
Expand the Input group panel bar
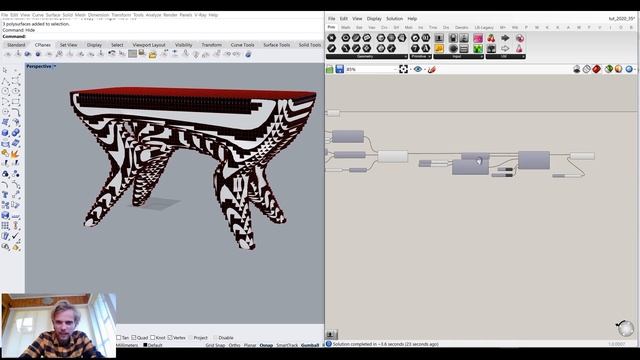click(x=458, y=57)
